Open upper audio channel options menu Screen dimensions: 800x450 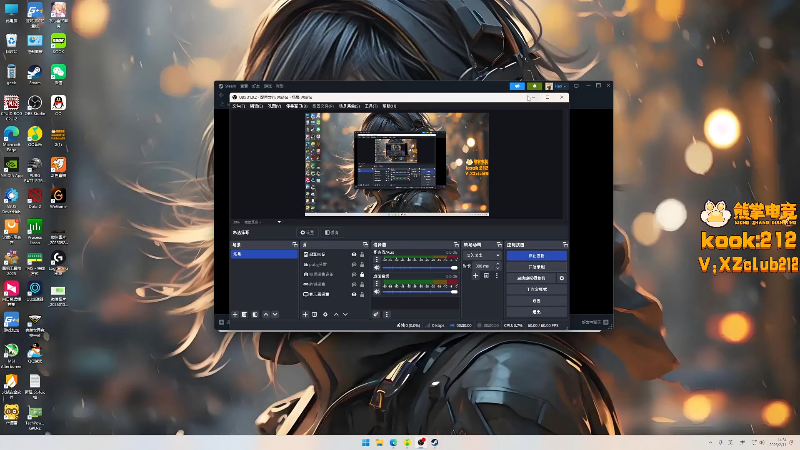377,259
